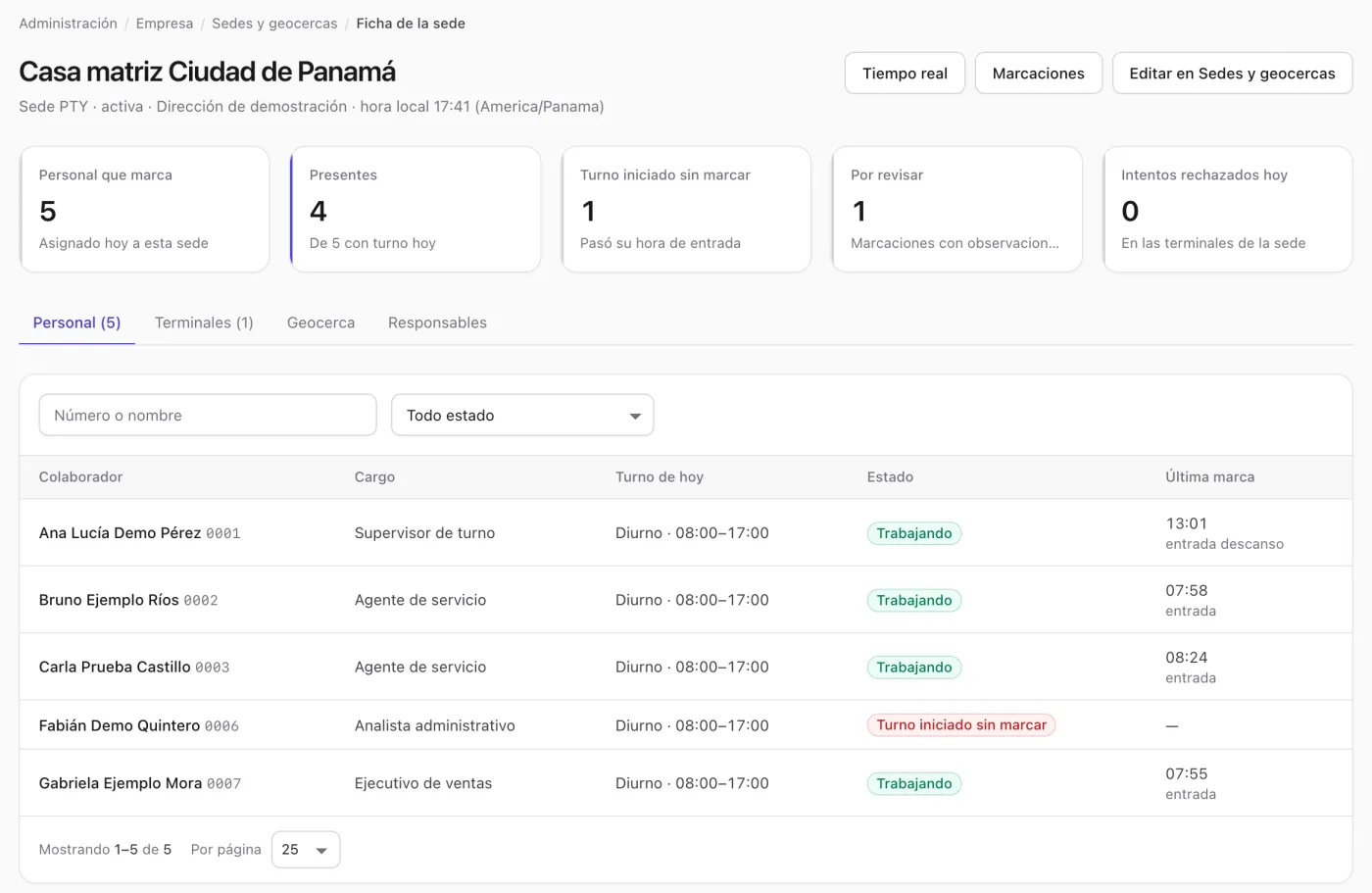Open the Tiempo real view
The height and width of the screenshot is (893, 1372).
pyautogui.click(x=905, y=74)
